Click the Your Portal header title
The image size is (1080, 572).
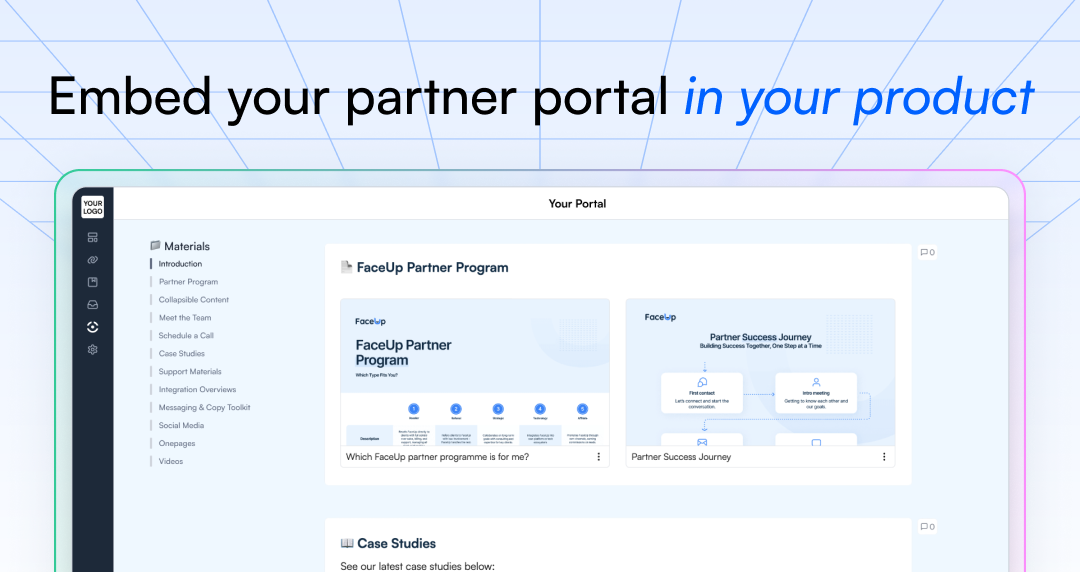(577, 203)
